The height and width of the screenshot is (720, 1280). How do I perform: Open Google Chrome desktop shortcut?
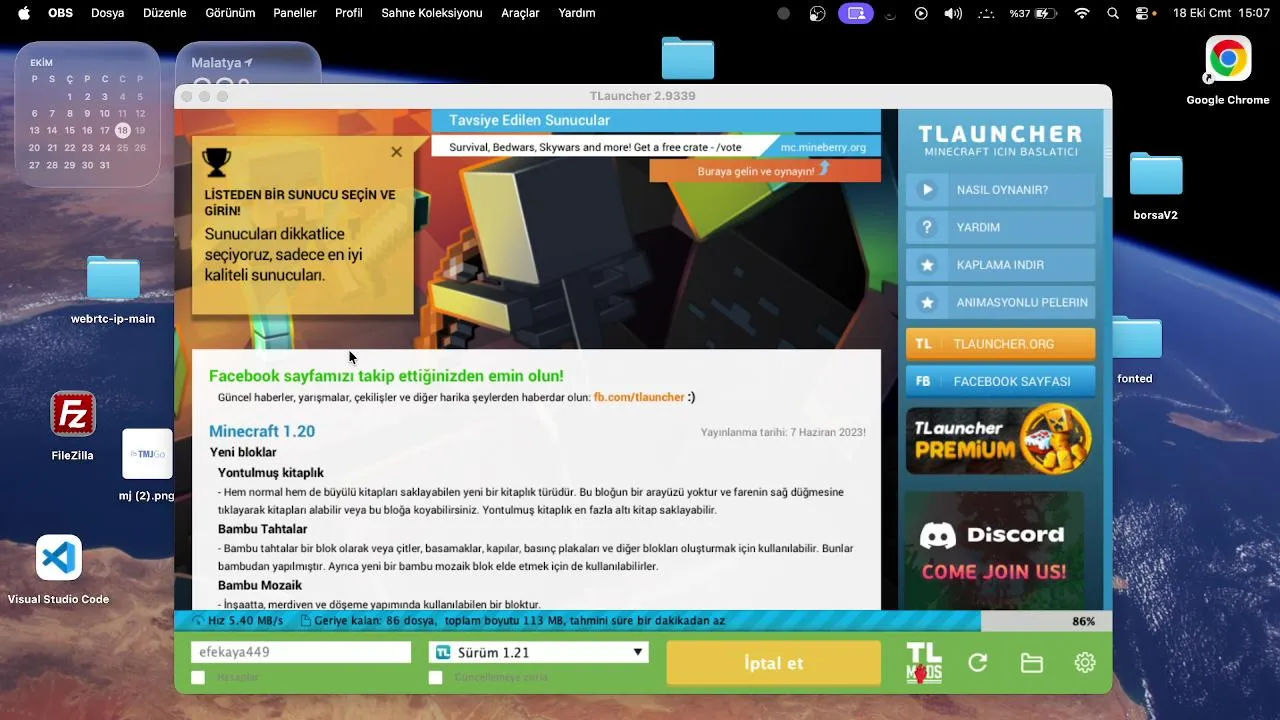tap(1228, 60)
